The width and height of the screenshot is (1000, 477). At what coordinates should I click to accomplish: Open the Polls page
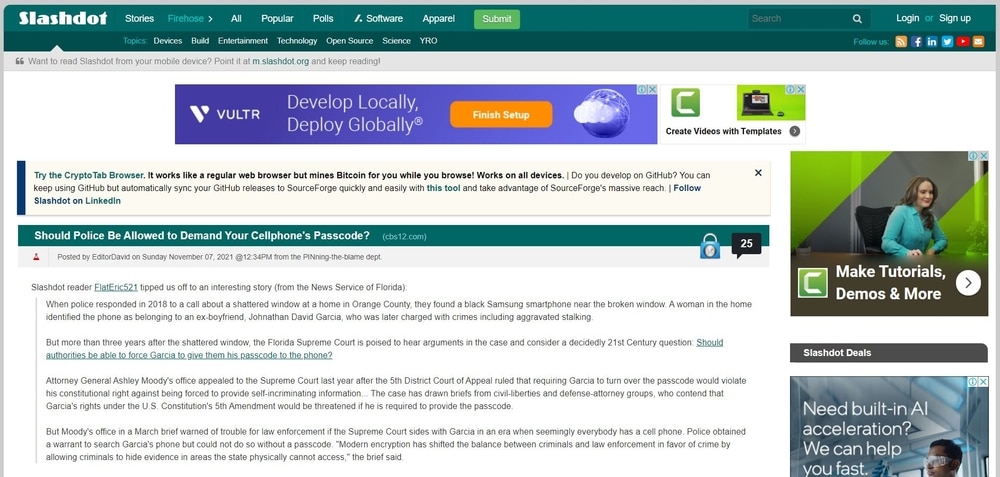pyautogui.click(x=323, y=18)
